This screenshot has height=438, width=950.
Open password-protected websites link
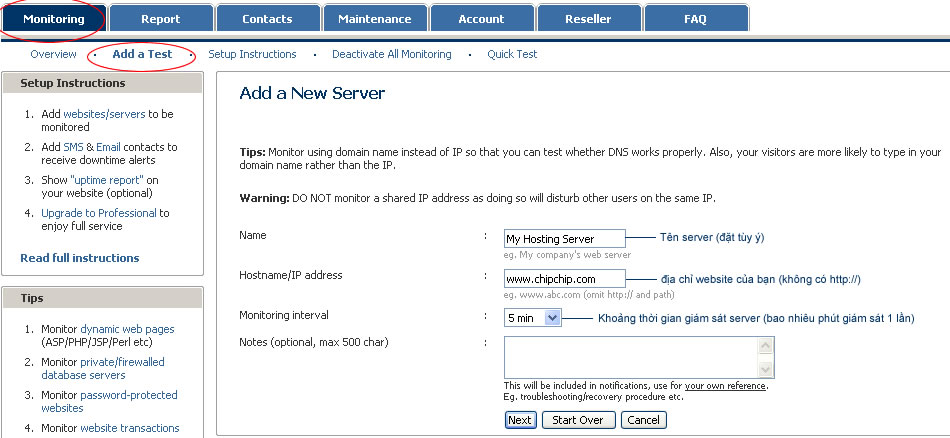pos(110,401)
